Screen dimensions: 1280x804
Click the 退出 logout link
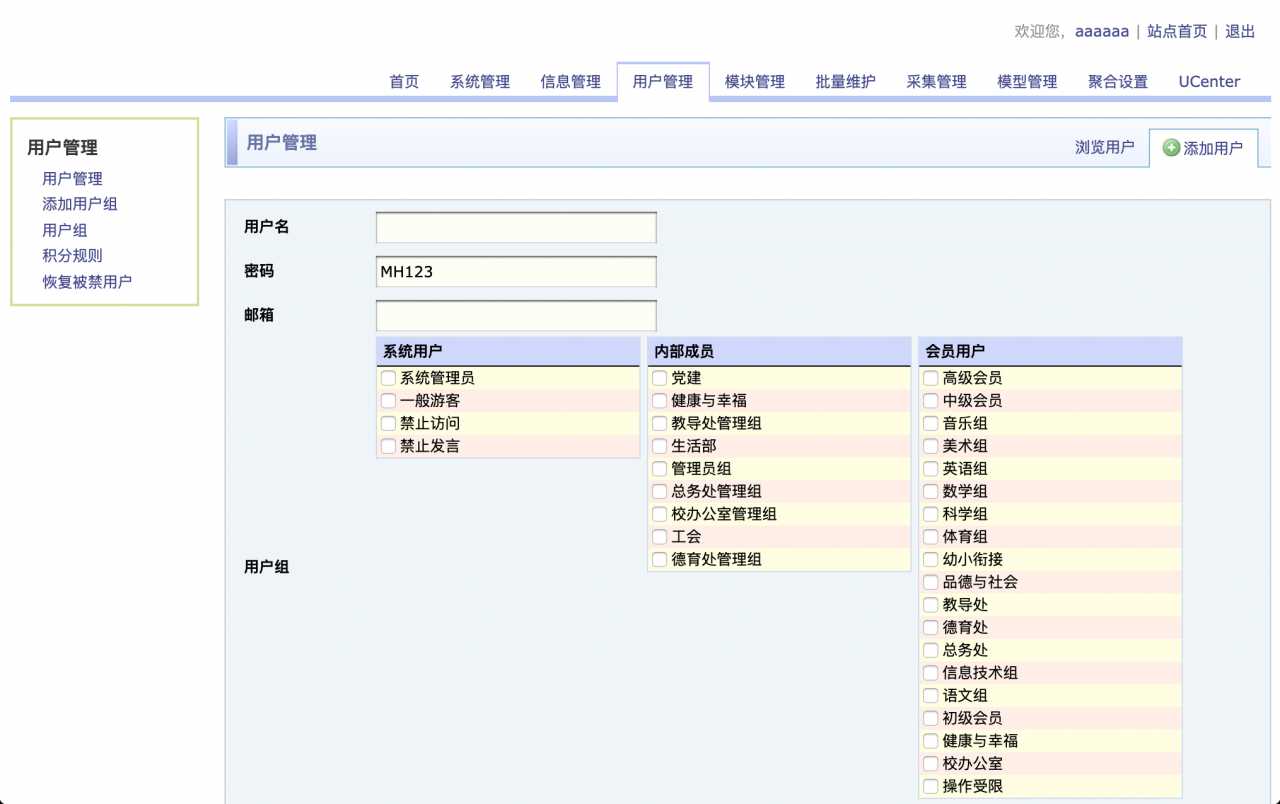pyautogui.click(x=1240, y=31)
